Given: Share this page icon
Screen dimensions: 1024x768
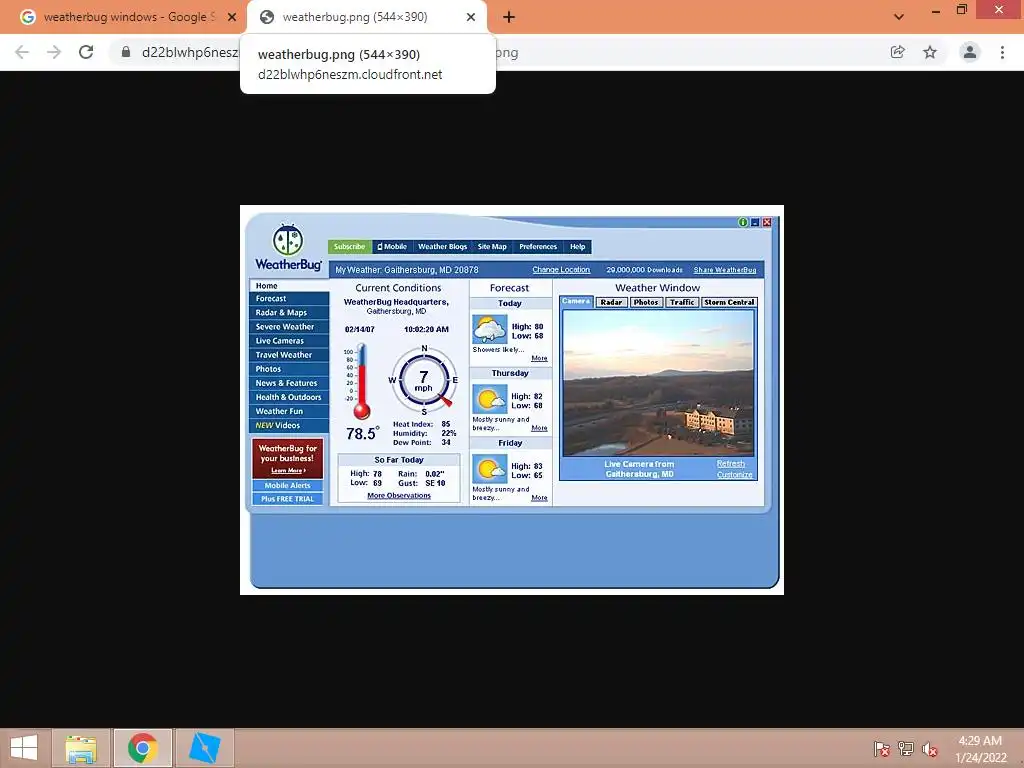Looking at the screenshot, I should point(897,52).
